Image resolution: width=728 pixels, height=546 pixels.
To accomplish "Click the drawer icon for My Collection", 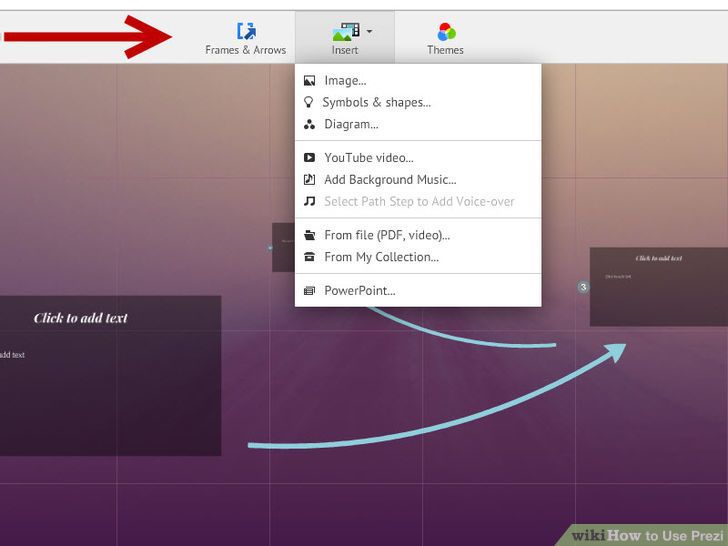I will click(x=309, y=257).
